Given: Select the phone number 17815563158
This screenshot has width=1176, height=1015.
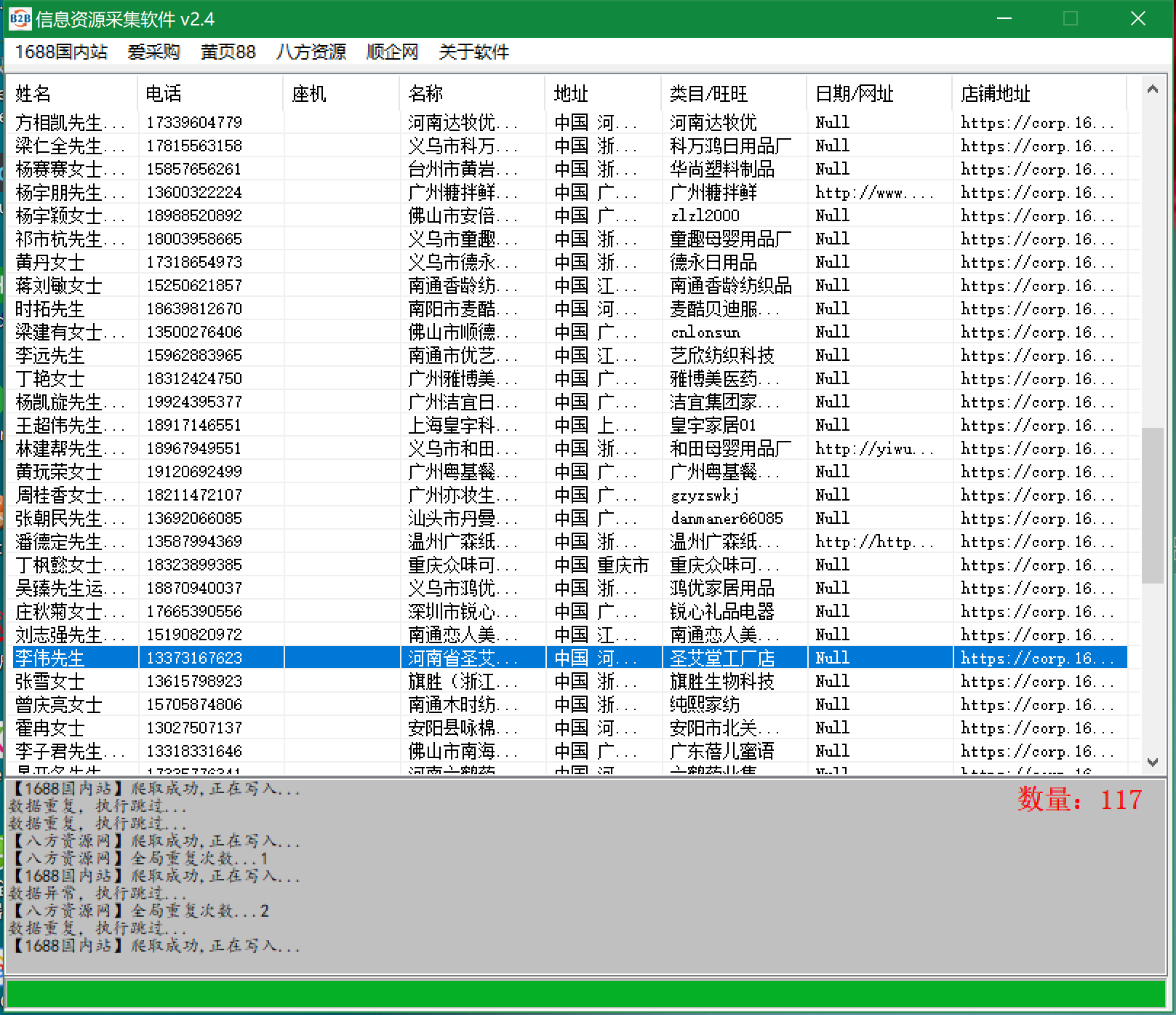Looking at the screenshot, I should (x=194, y=146).
